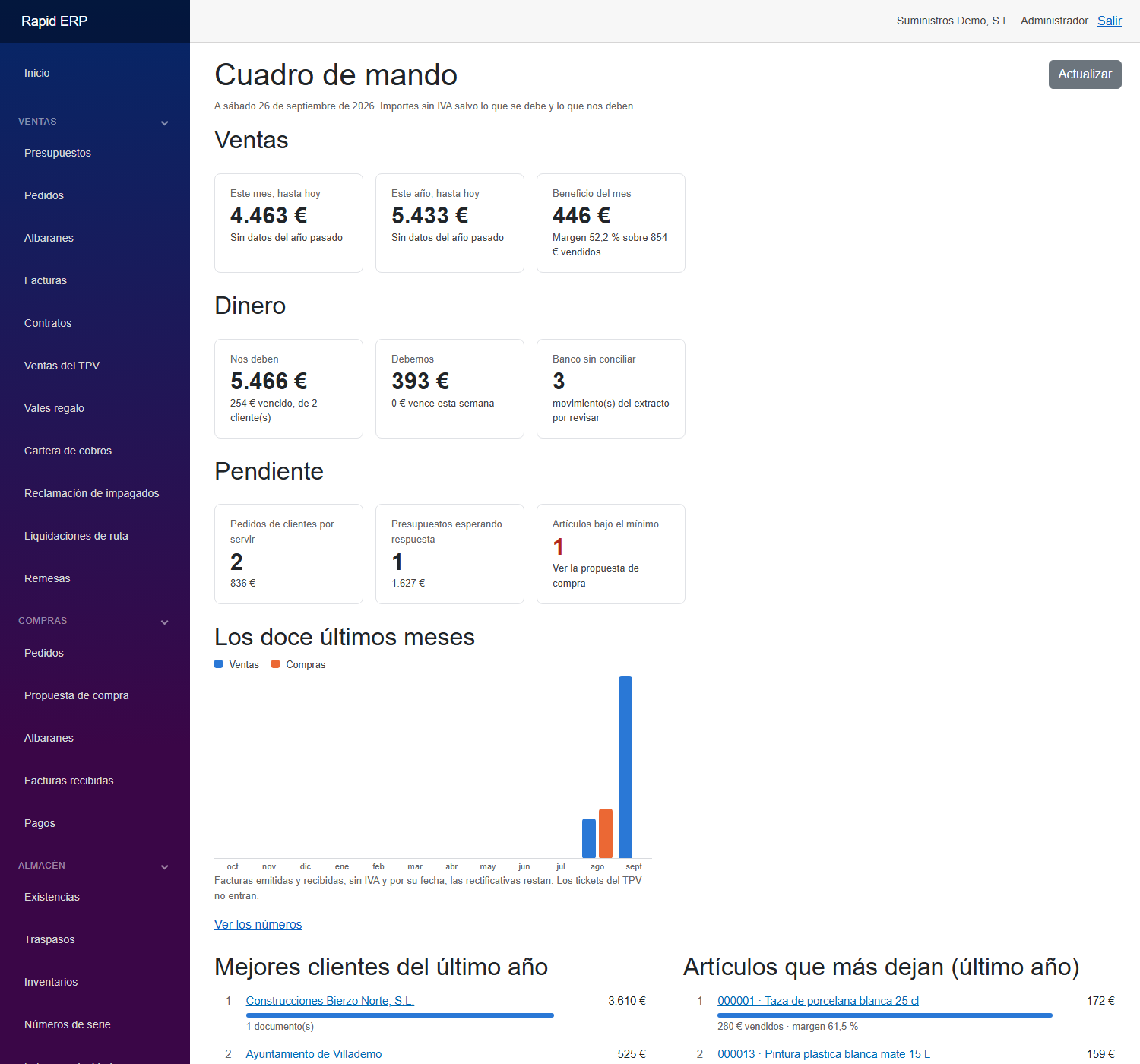Open Facturas under Ventas
Screen dimensions: 1140x1064
46,280
